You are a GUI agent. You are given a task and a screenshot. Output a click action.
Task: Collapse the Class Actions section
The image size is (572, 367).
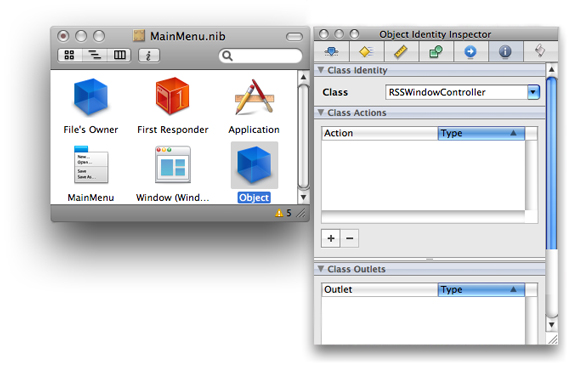pyautogui.click(x=321, y=112)
